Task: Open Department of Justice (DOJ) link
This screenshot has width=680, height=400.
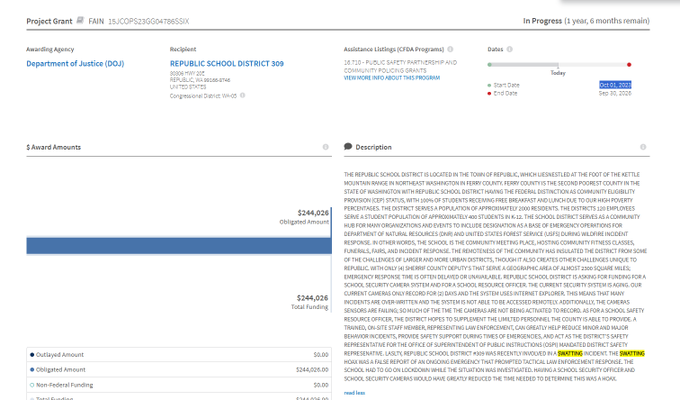Action: tap(76, 63)
